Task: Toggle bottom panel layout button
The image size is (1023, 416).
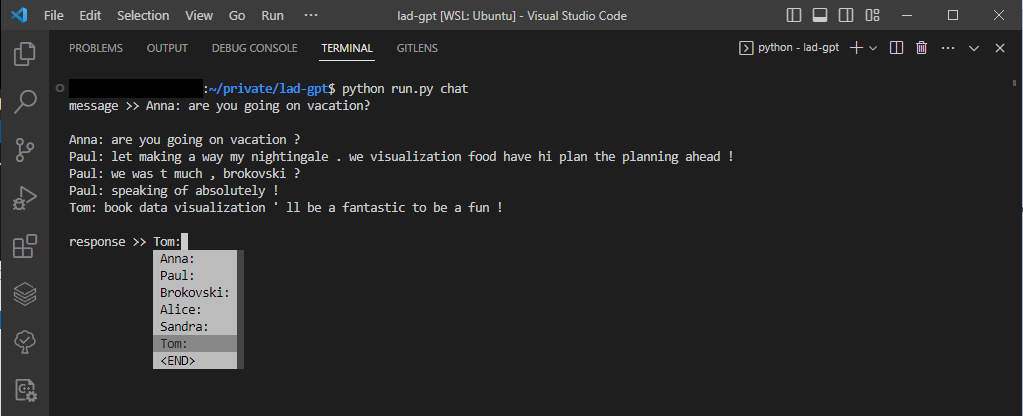Action: coord(819,16)
